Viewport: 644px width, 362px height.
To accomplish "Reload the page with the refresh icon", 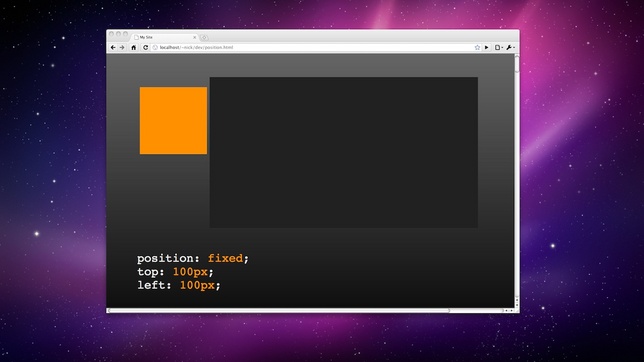I will coord(145,48).
